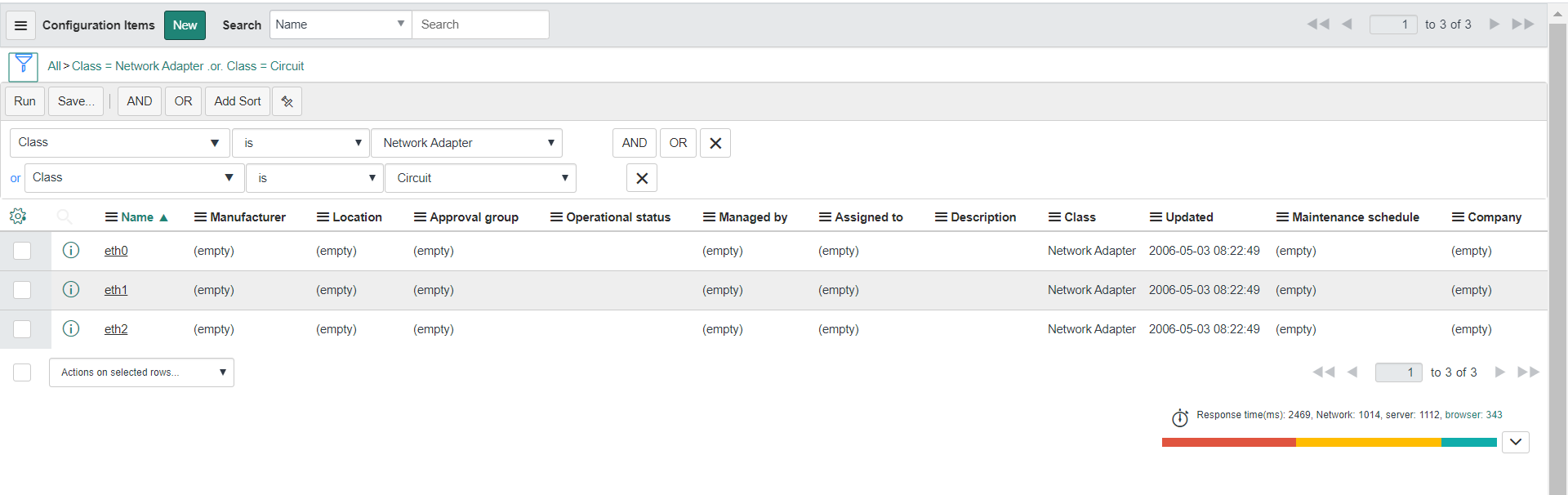
Task: Remove the Network Adapter condition row
Action: point(715,143)
